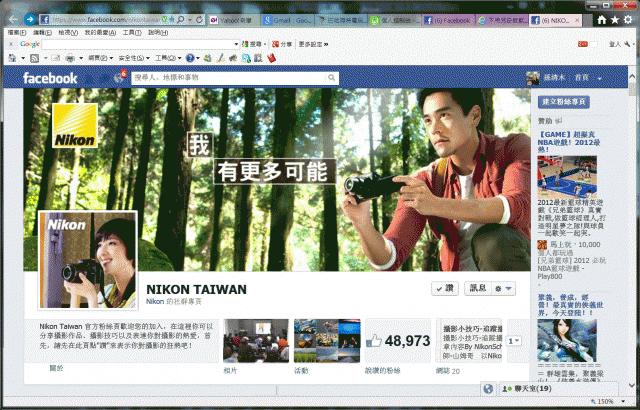Open the 活動 events thumbnail
The width and height of the screenshot is (640, 410).
(327, 341)
